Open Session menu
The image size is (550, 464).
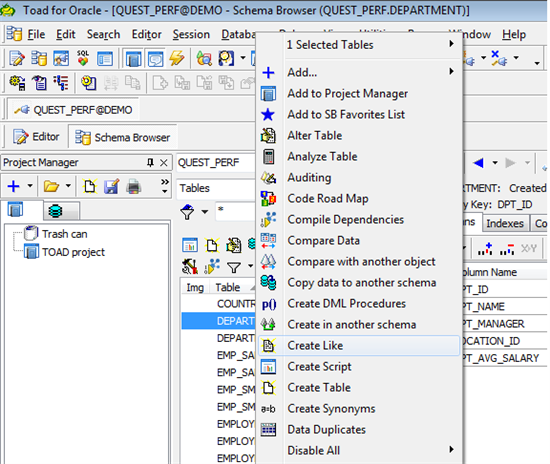pyautogui.click(x=191, y=34)
